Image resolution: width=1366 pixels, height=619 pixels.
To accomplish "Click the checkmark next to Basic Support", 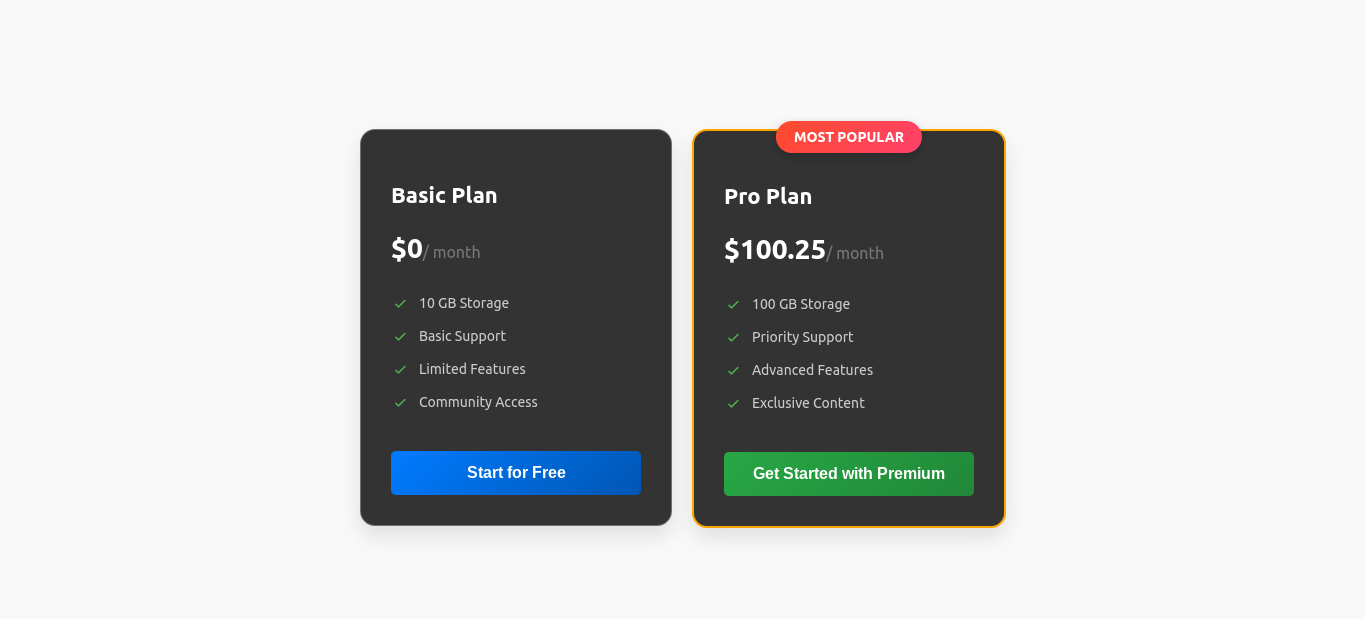I will point(400,336).
